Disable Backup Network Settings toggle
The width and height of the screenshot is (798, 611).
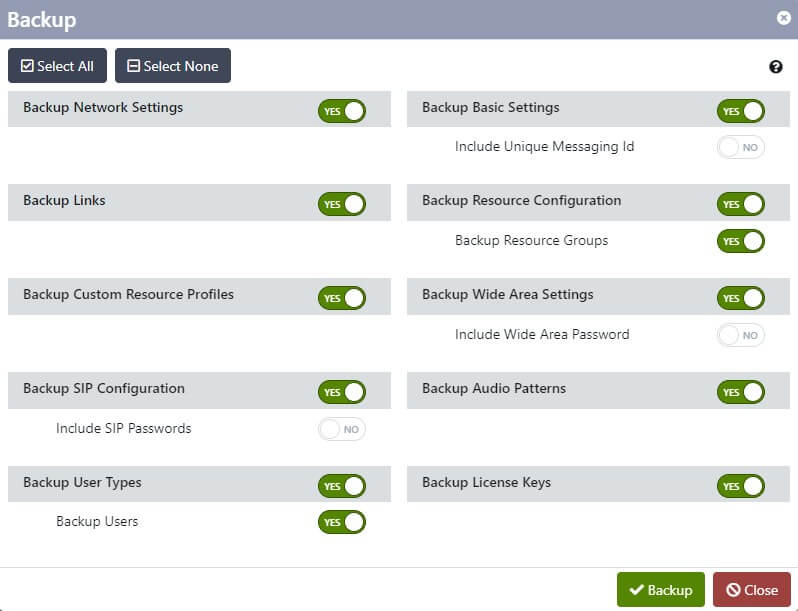click(342, 110)
